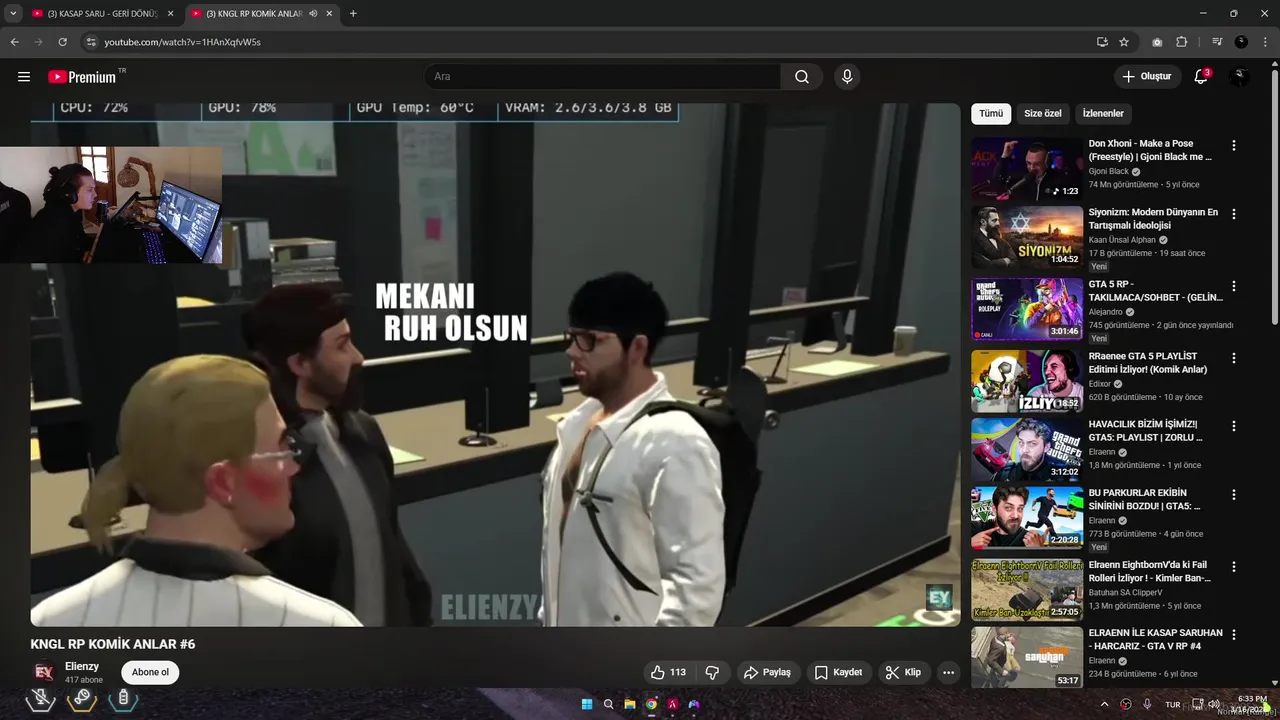Click the Ara search input field
Image resolution: width=1280 pixels, height=720 pixels.
603,77
